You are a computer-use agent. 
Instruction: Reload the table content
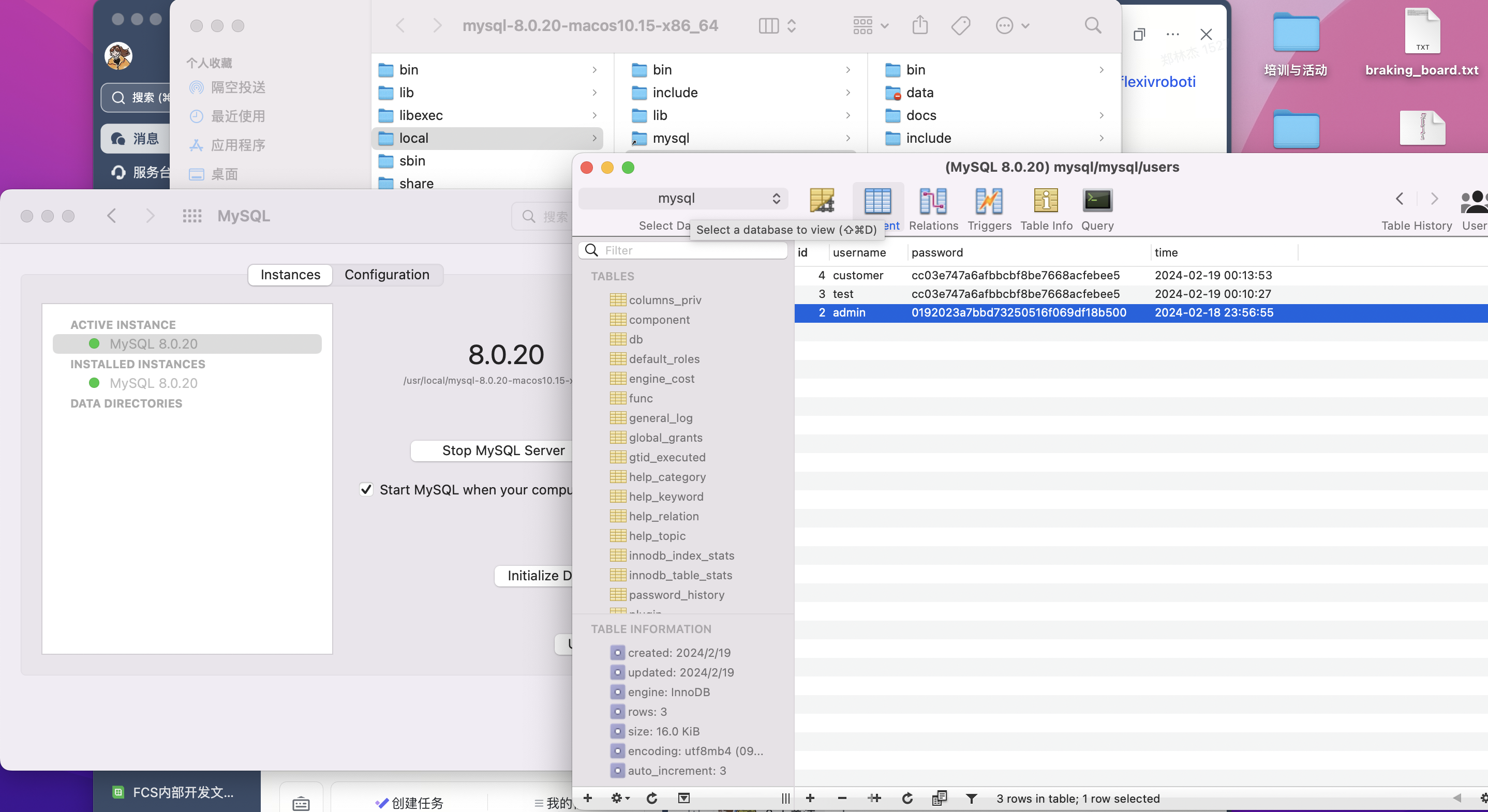pos(907,798)
